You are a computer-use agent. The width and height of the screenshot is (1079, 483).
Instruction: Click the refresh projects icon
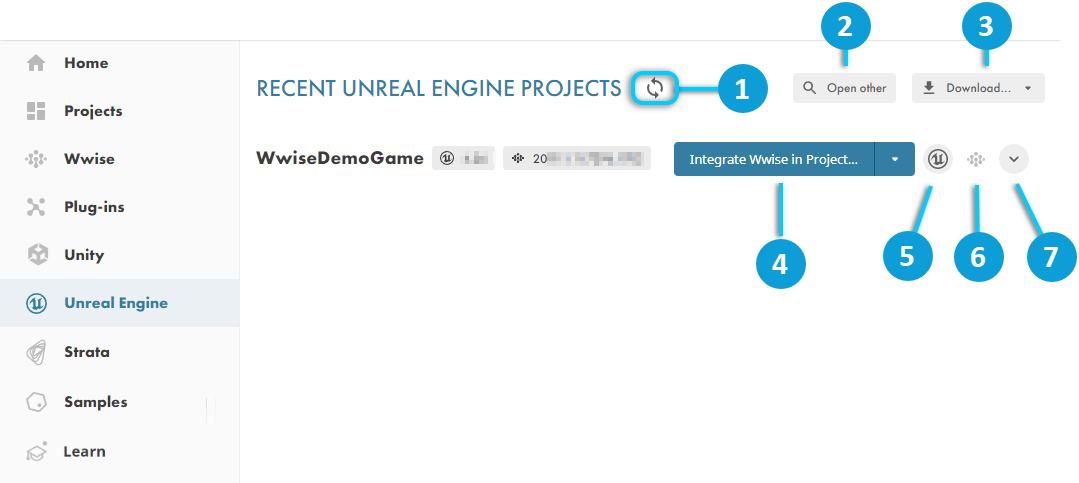[655, 88]
